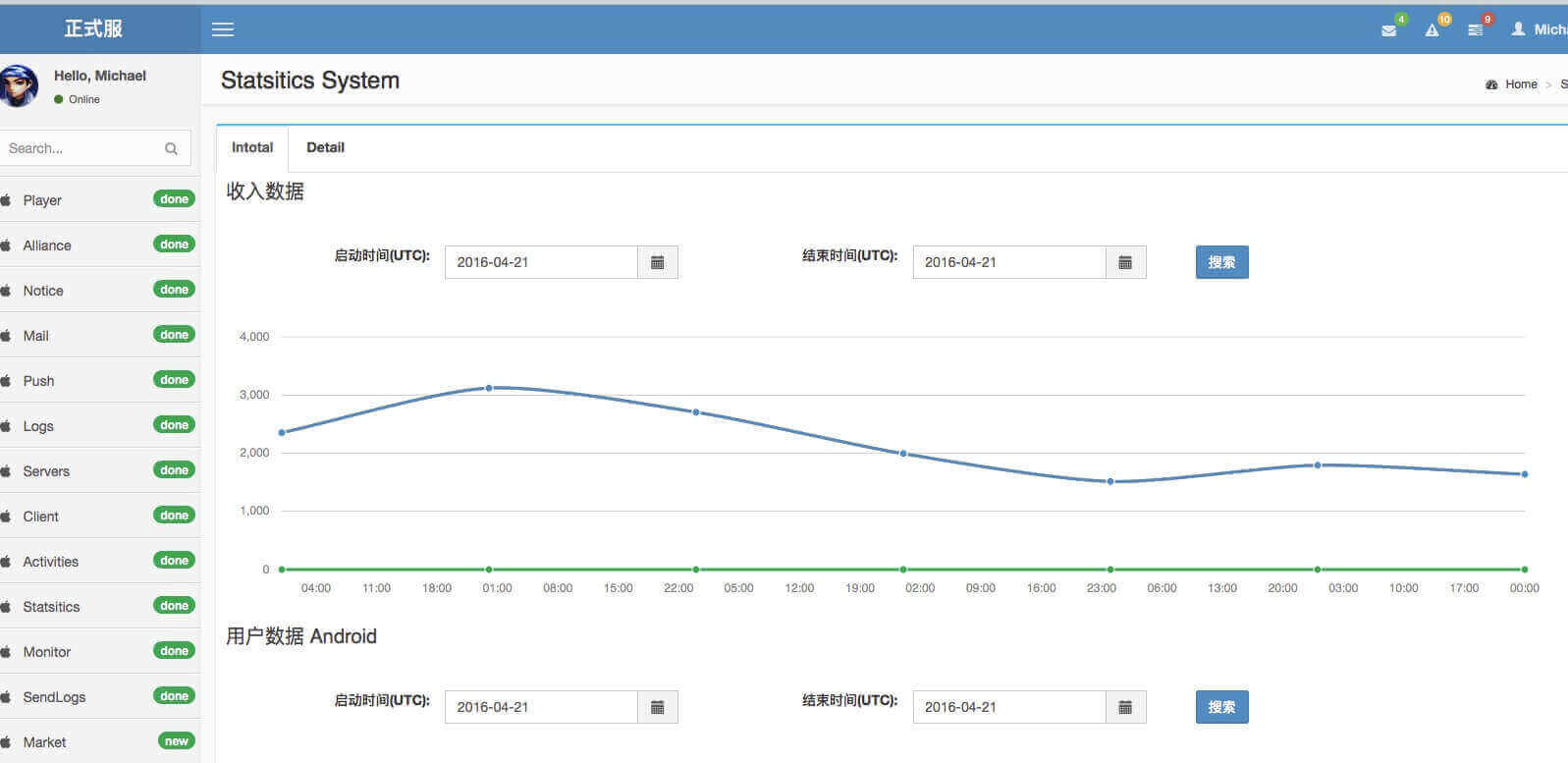Open Player in the sidebar menu

tap(42, 200)
